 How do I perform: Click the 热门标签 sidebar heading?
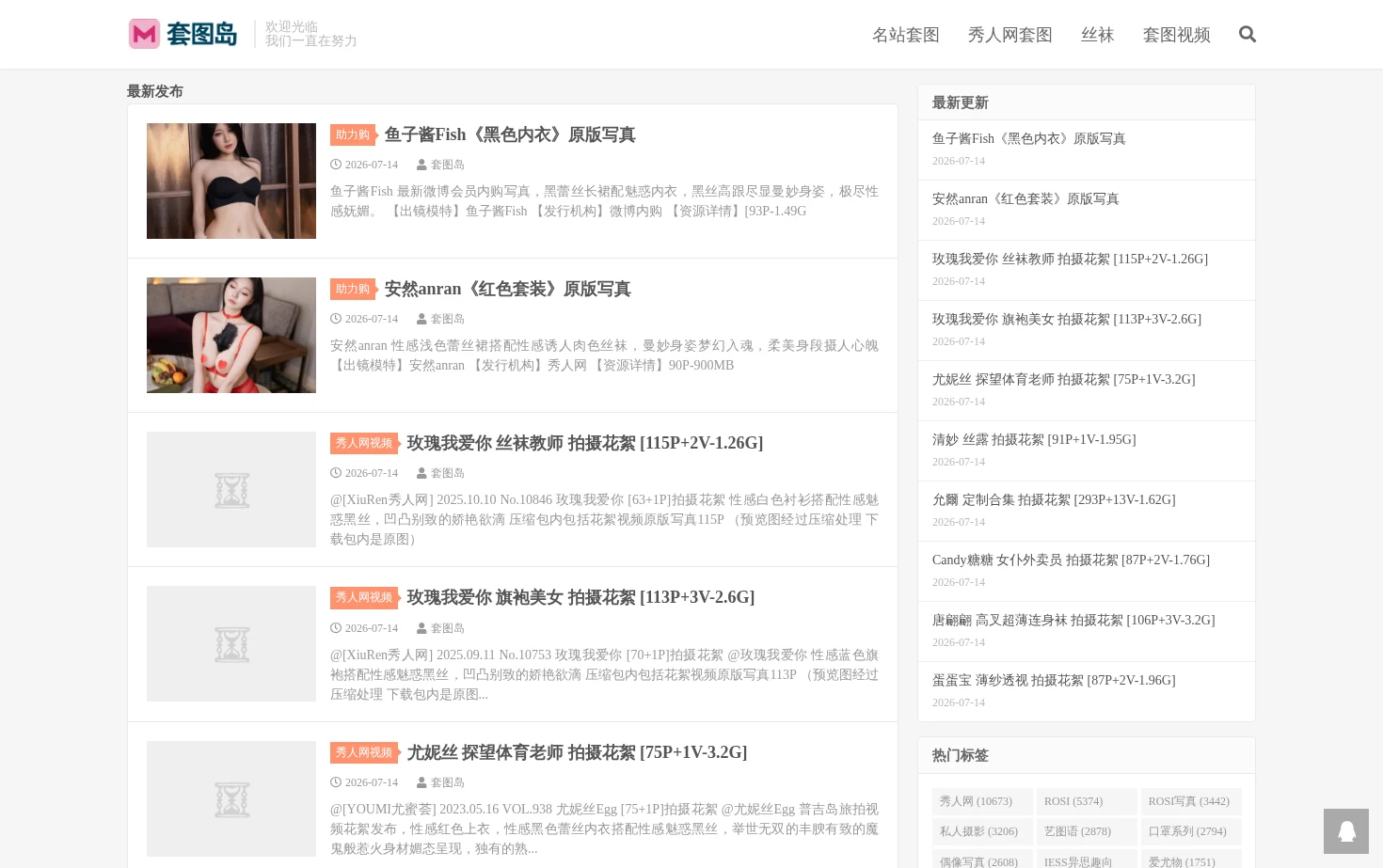(x=960, y=755)
